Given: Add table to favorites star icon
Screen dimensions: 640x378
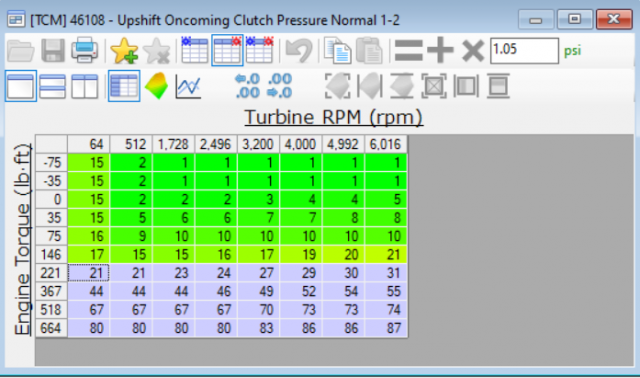Looking at the screenshot, I should pyautogui.click(x=124, y=51).
